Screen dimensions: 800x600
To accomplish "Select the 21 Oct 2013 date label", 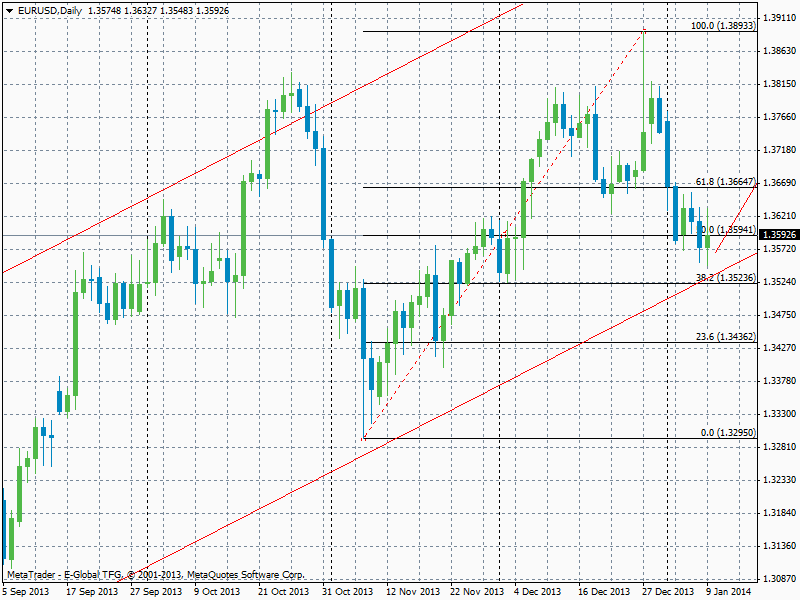I will tap(284, 591).
